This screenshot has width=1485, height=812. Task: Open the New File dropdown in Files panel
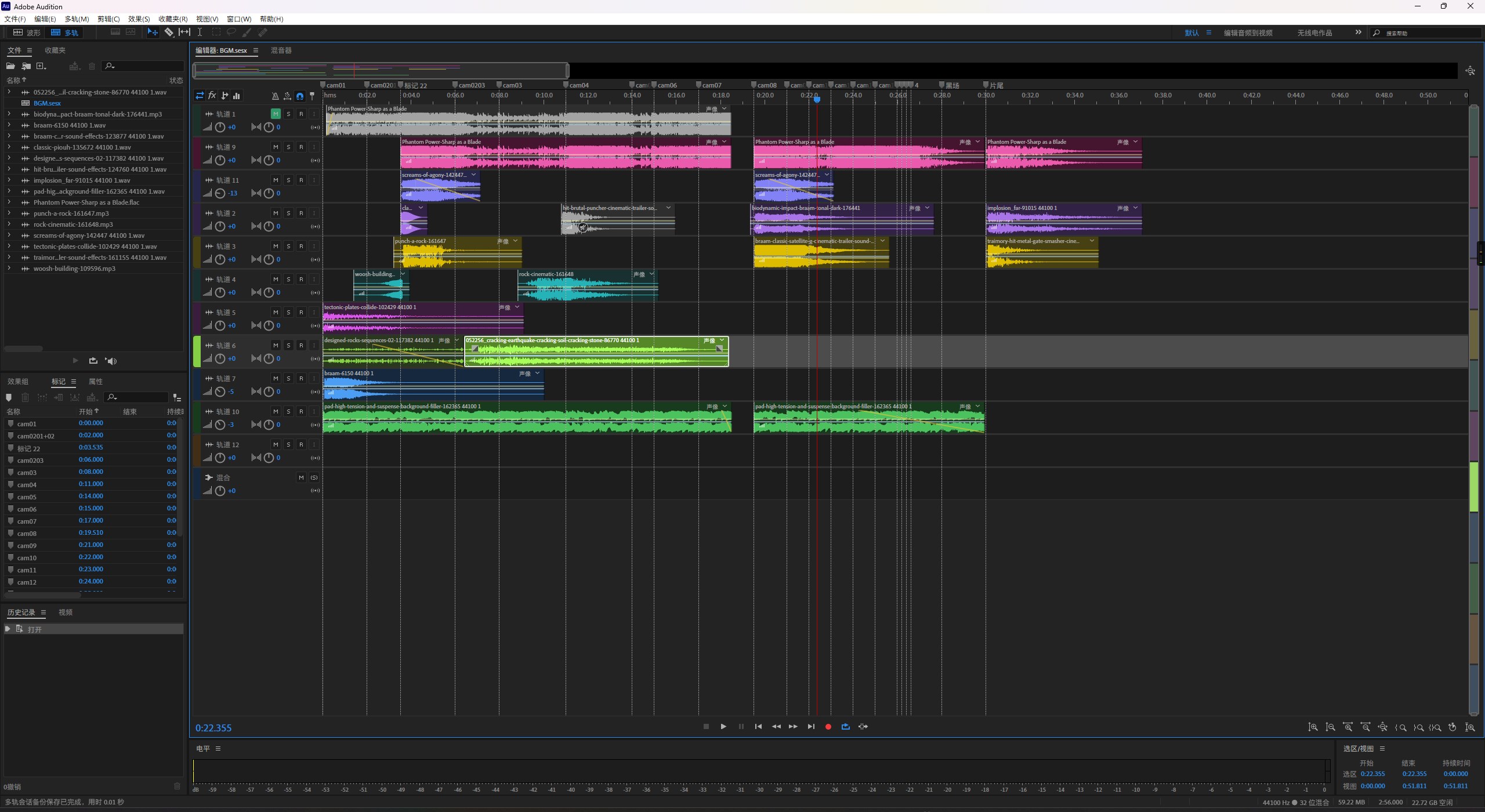tap(41, 66)
